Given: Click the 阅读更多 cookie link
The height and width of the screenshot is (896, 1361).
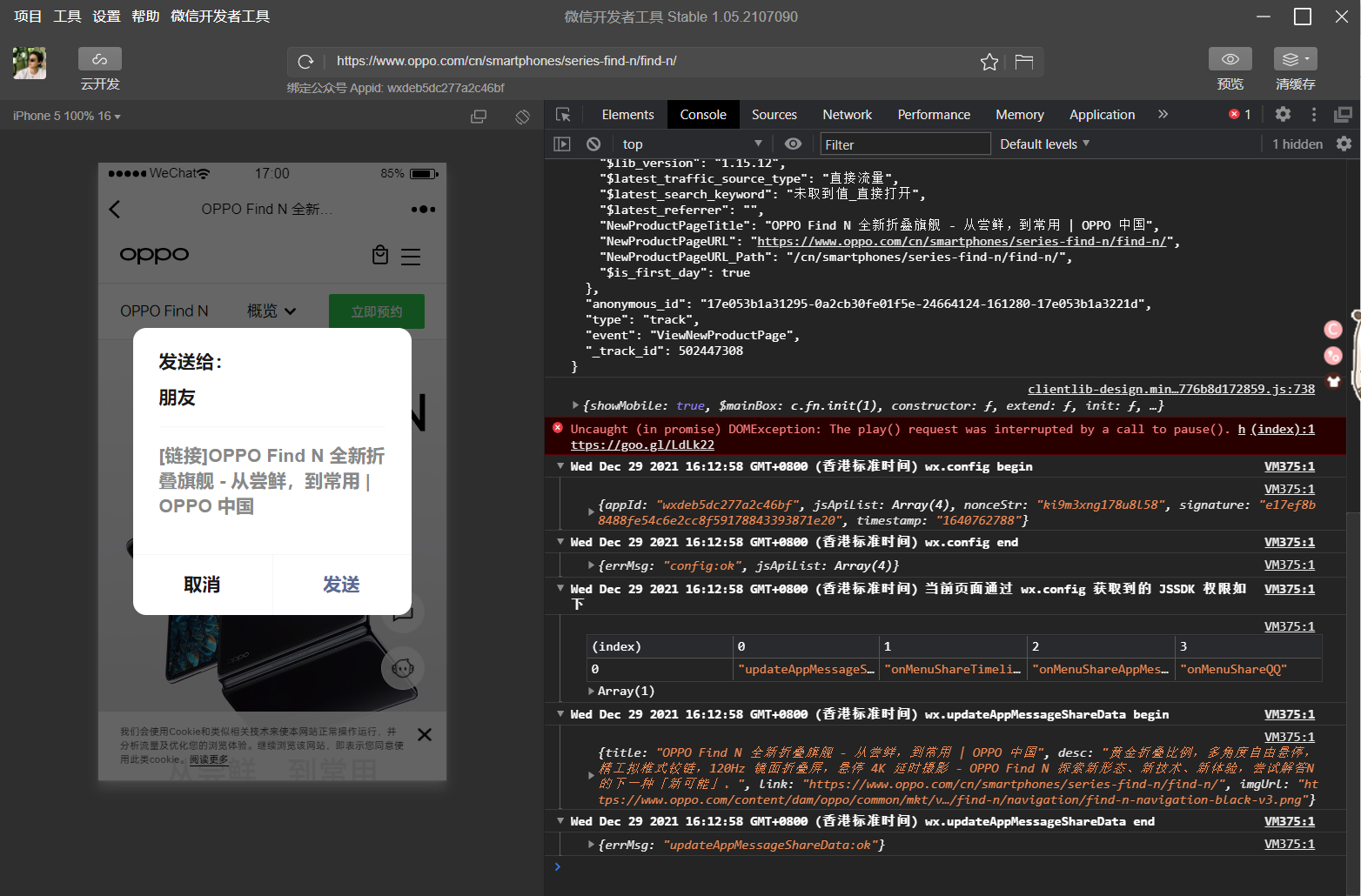Looking at the screenshot, I should pos(209,759).
